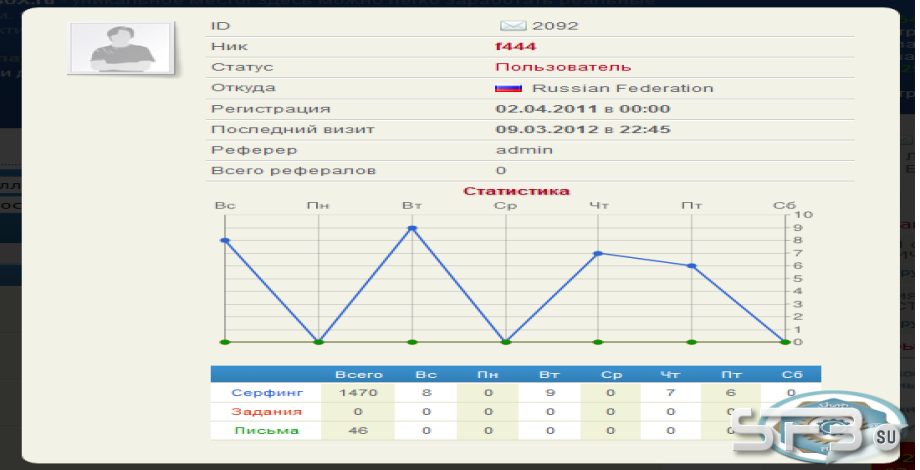The height and width of the screenshot is (470, 920).
Task: Click the Статистика chart heading
Action: tap(516, 191)
